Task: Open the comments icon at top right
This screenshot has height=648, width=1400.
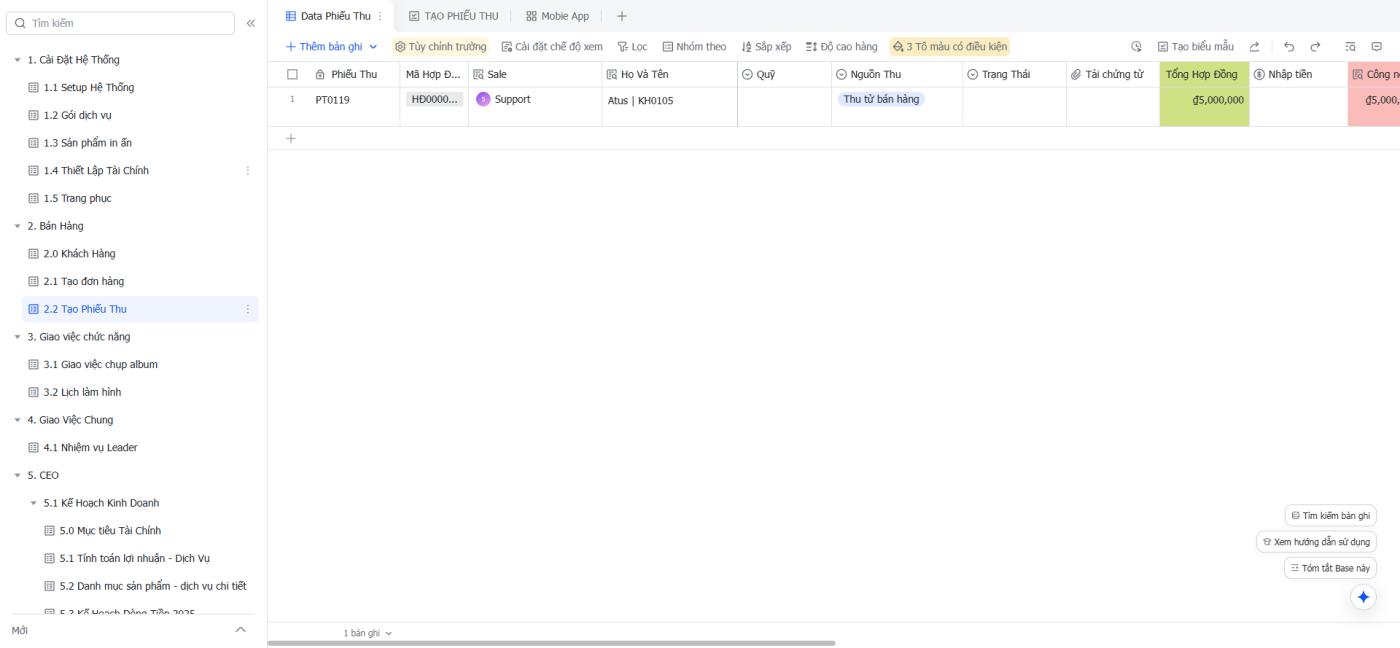Action: (x=1376, y=47)
